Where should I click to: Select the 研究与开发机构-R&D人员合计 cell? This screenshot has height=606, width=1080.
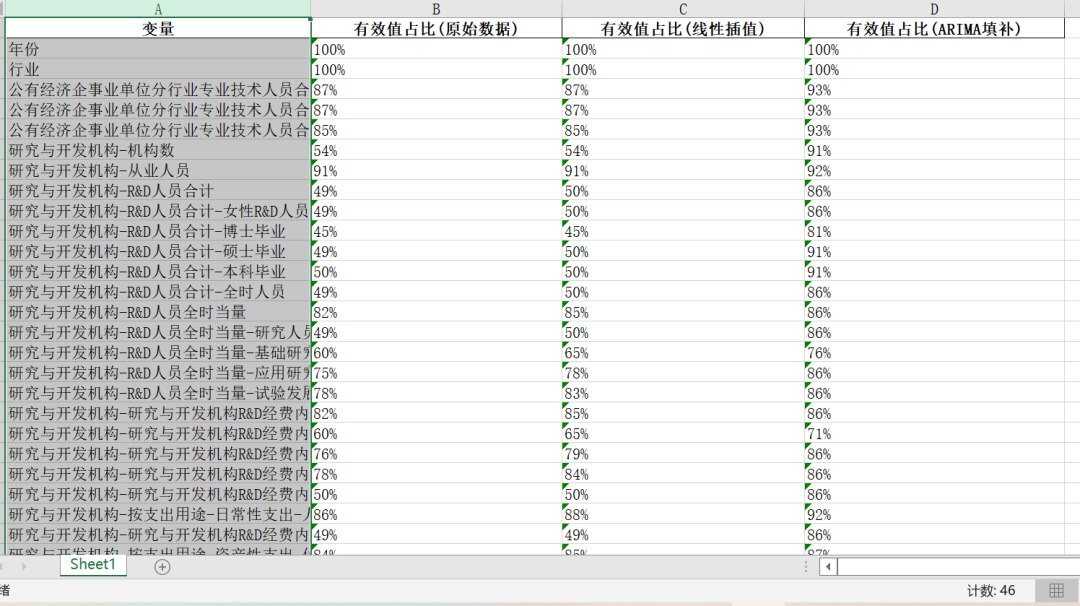158,191
